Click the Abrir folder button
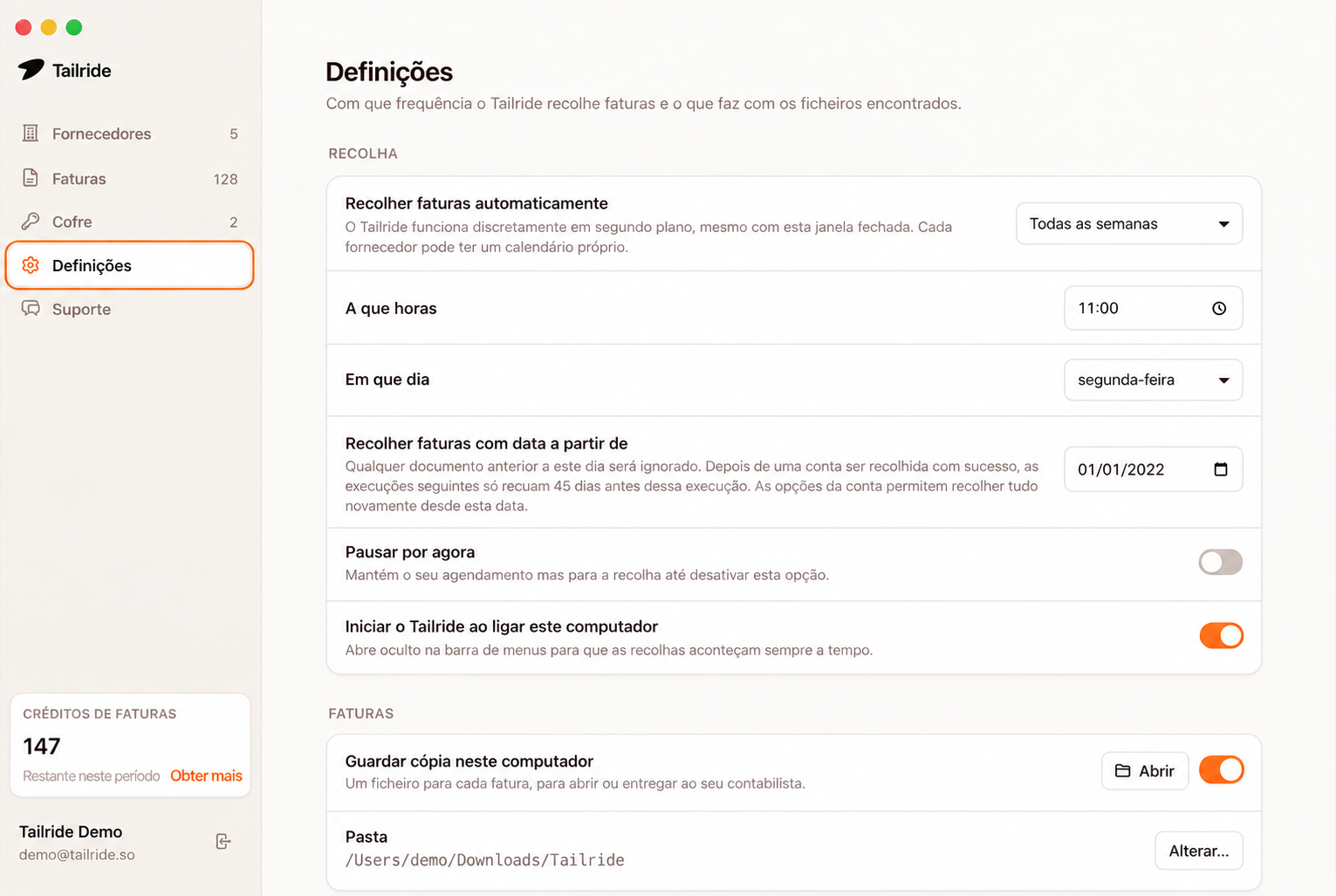Image resolution: width=1336 pixels, height=896 pixels. pyautogui.click(x=1145, y=771)
